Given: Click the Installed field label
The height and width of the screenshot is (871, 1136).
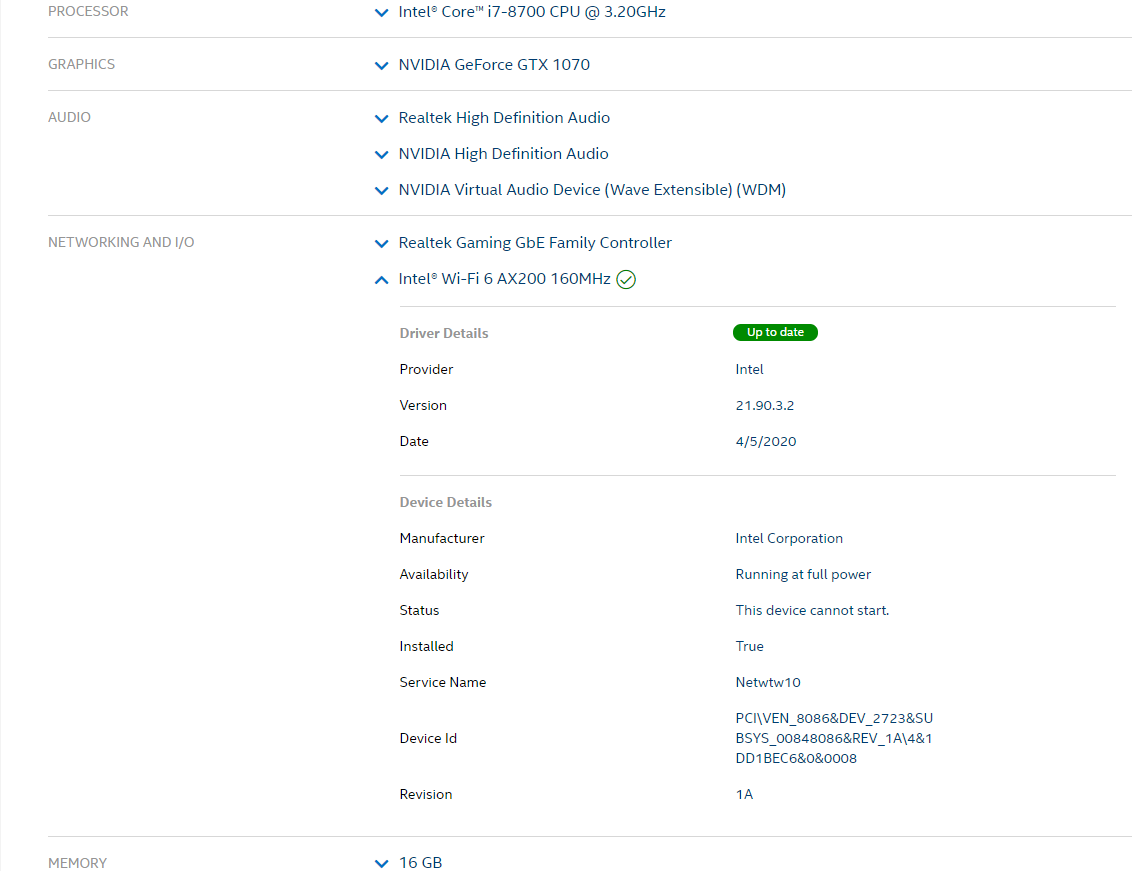Looking at the screenshot, I should coord(426,646).
